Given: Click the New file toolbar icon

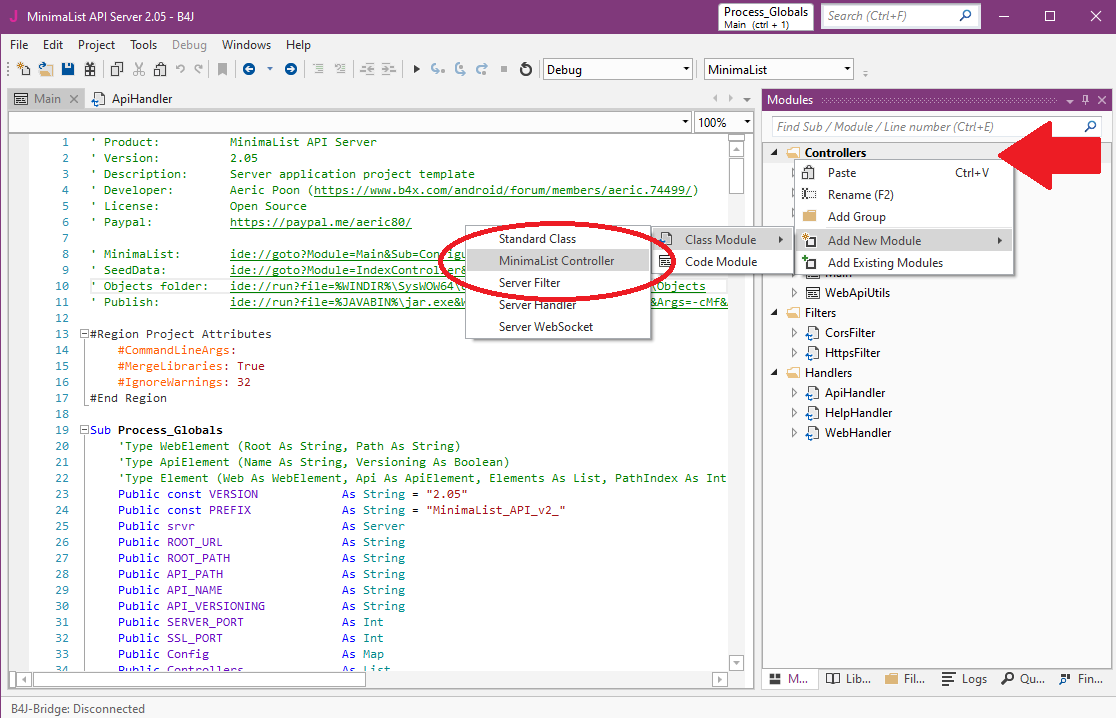Looking at the screenshot, I should click(24, 69).
